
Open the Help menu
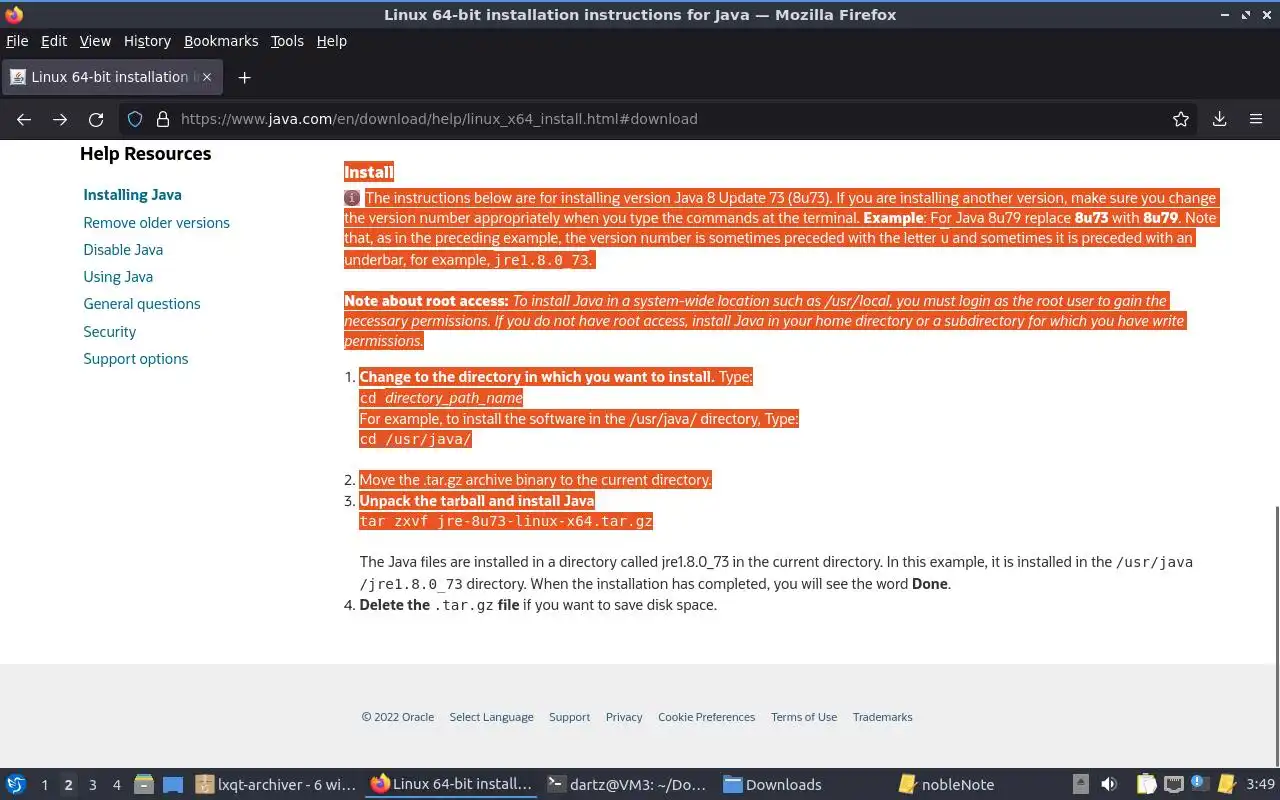[x=331, y=41]
